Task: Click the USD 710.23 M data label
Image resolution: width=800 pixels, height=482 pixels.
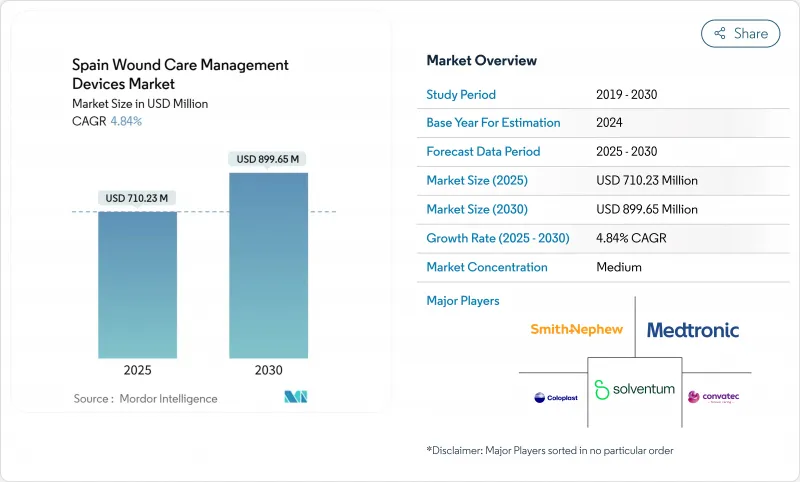Action: coord(138,198)
